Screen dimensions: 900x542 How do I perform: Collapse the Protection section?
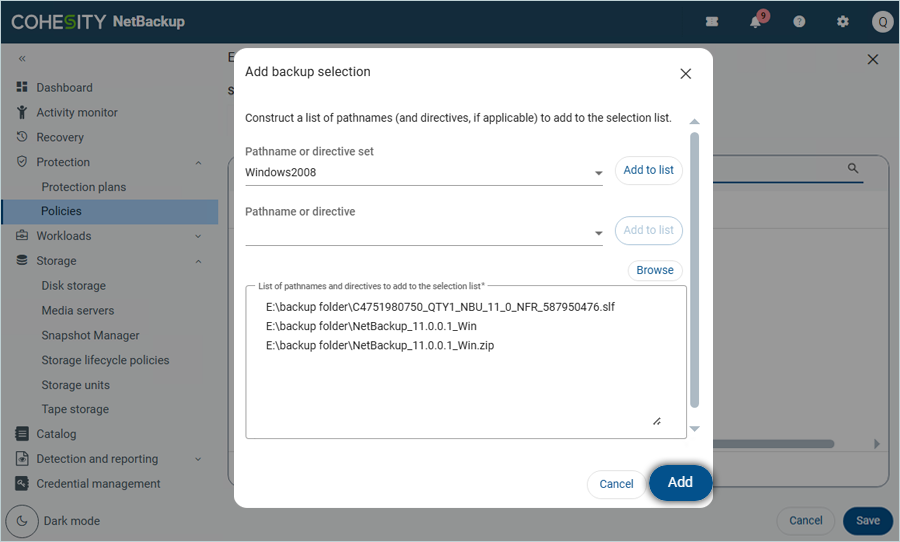(198, 162)
